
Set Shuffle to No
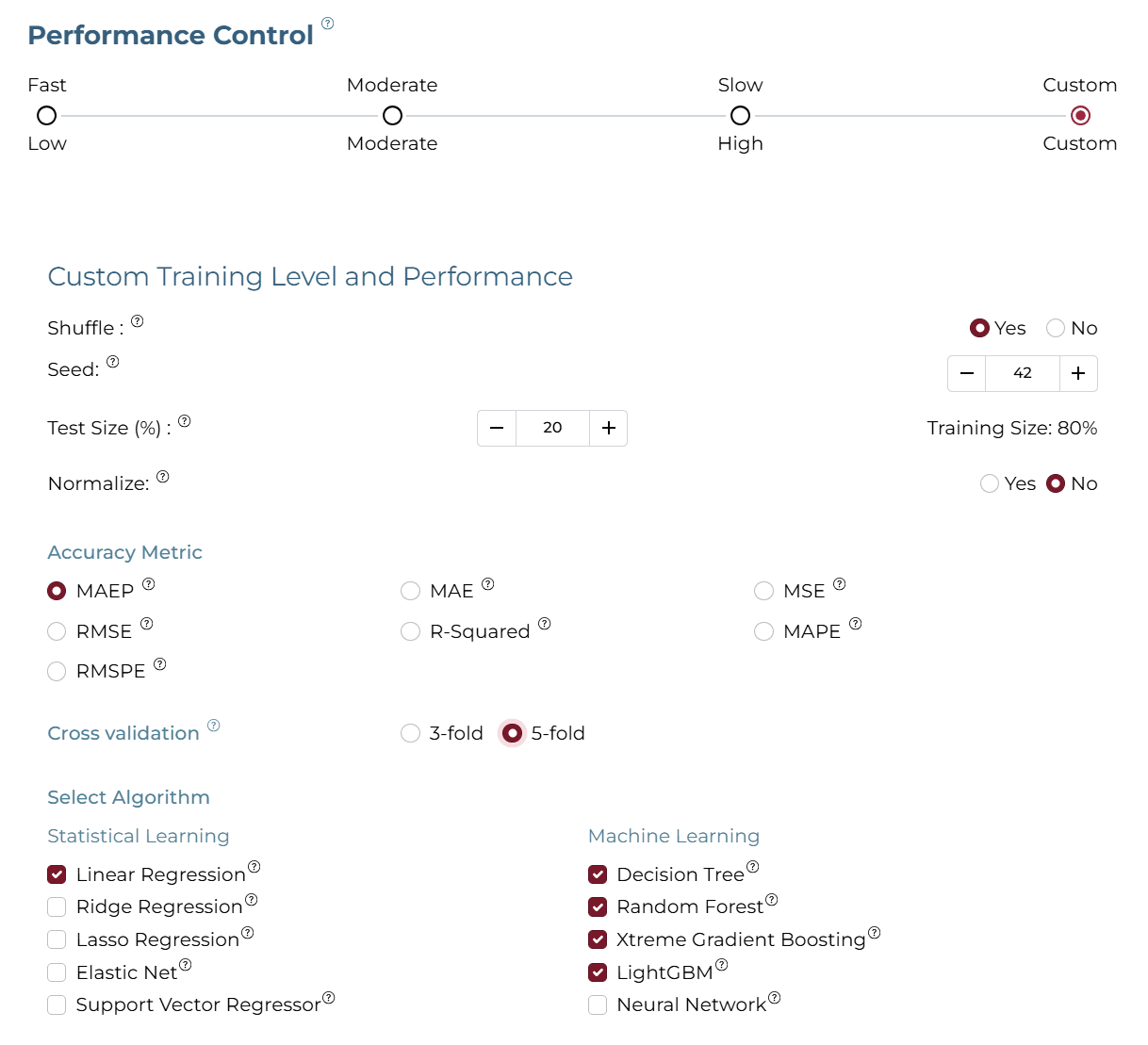[x=1056, y=328]
